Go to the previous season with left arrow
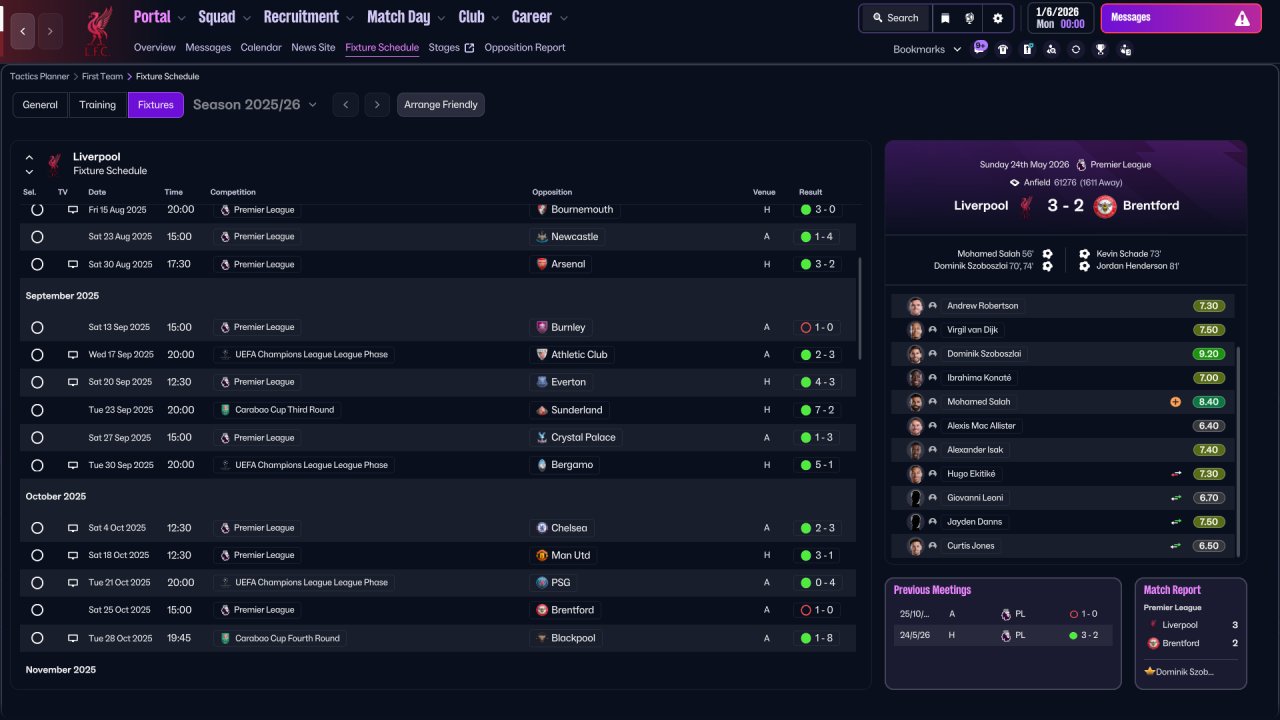Screen dimensions: 1280x720 345,105
